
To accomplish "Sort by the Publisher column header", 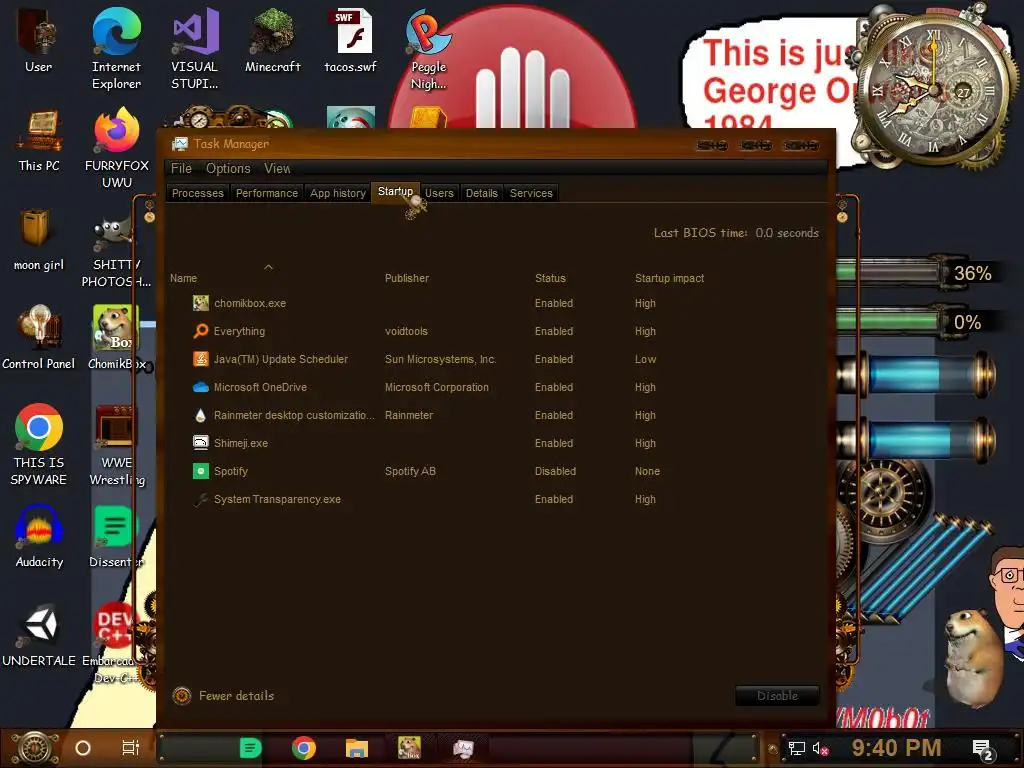I will point(407,278).
